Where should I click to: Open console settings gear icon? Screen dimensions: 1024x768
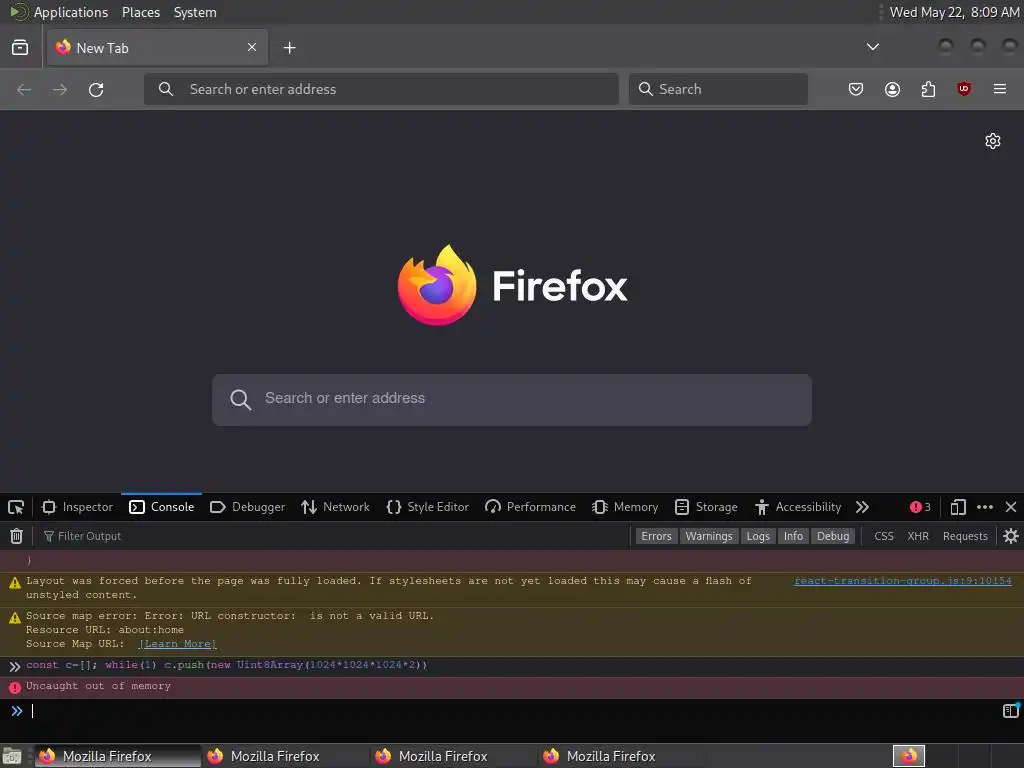[x=1011, y=536]
